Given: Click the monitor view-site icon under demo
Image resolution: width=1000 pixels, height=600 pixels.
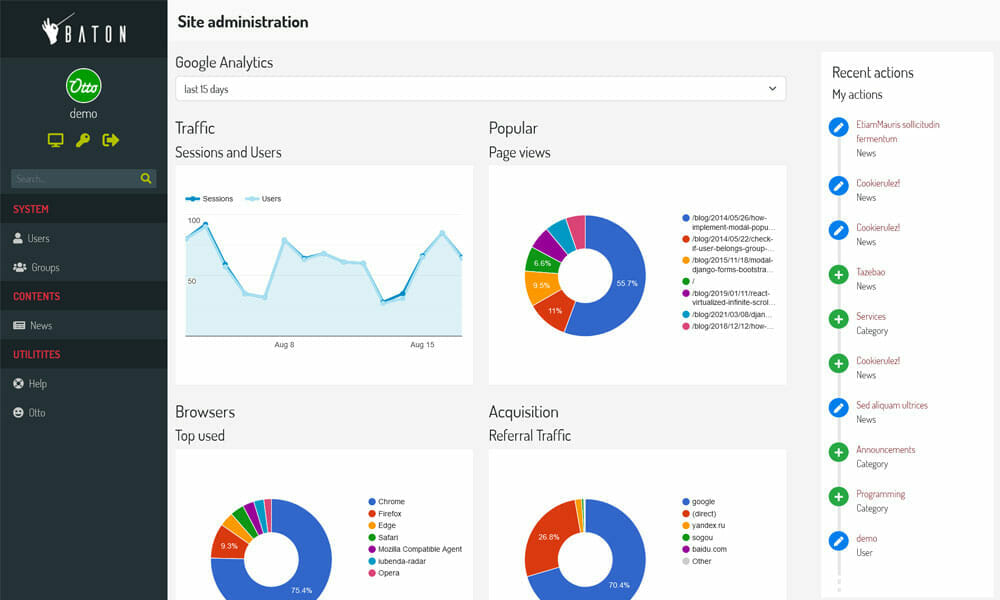Looking at the screenshot, I should point(56,140).
